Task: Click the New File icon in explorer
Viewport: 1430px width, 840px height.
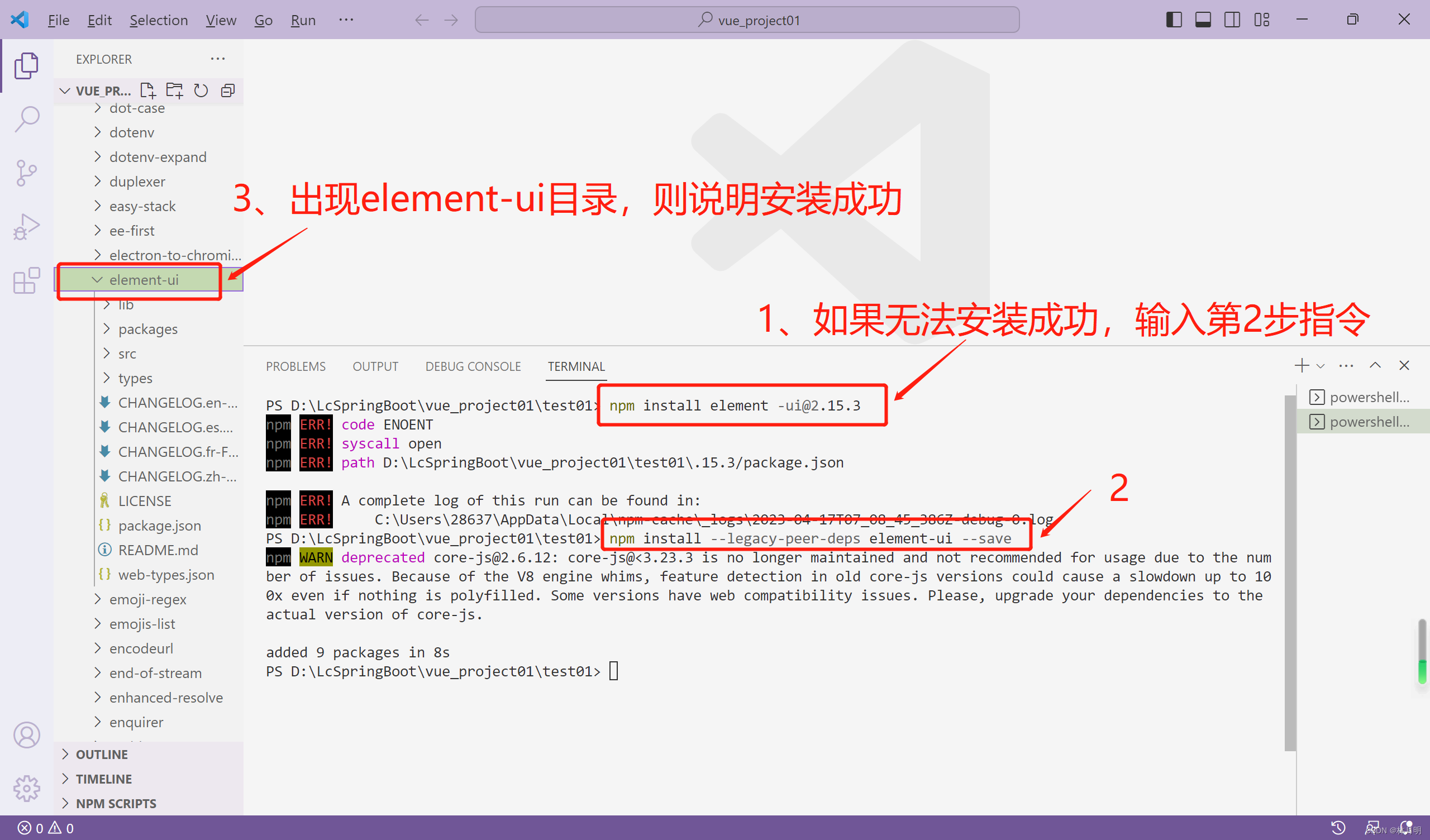Action: (x=148, y=90)
